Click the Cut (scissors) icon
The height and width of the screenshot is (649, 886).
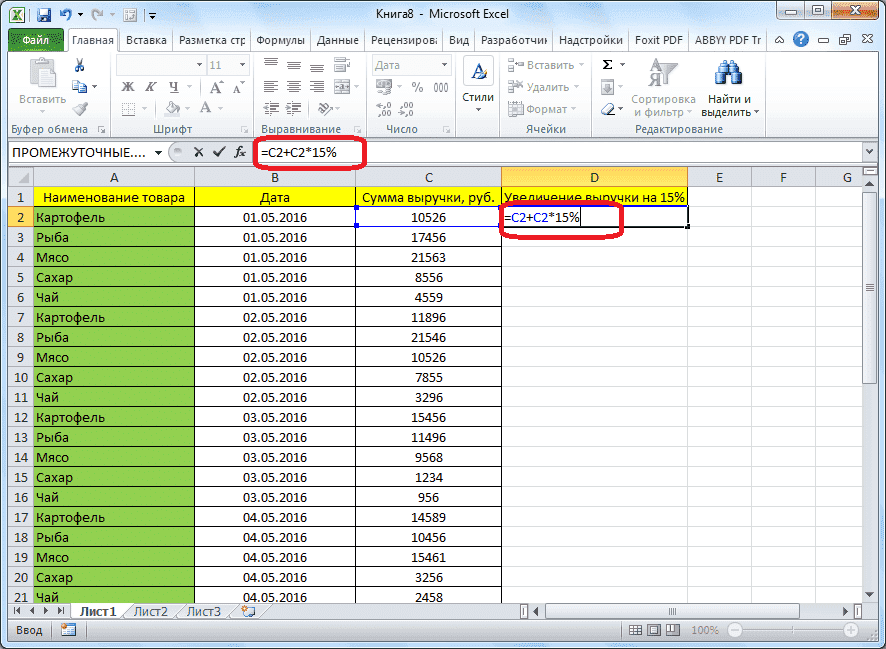(x=79, y=66)
